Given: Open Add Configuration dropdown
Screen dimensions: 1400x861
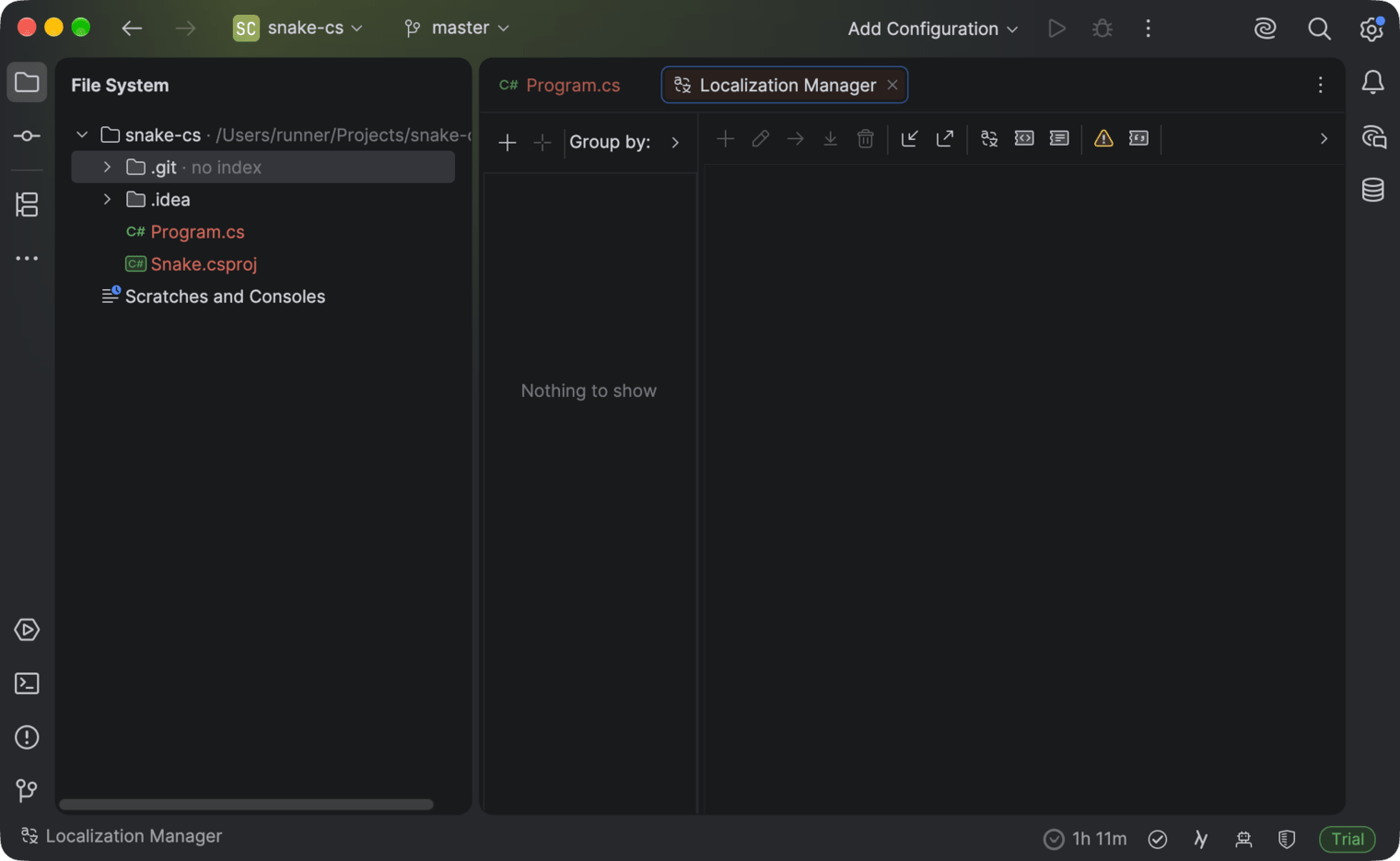Looking at the screenshot, I should coord(933,29).
